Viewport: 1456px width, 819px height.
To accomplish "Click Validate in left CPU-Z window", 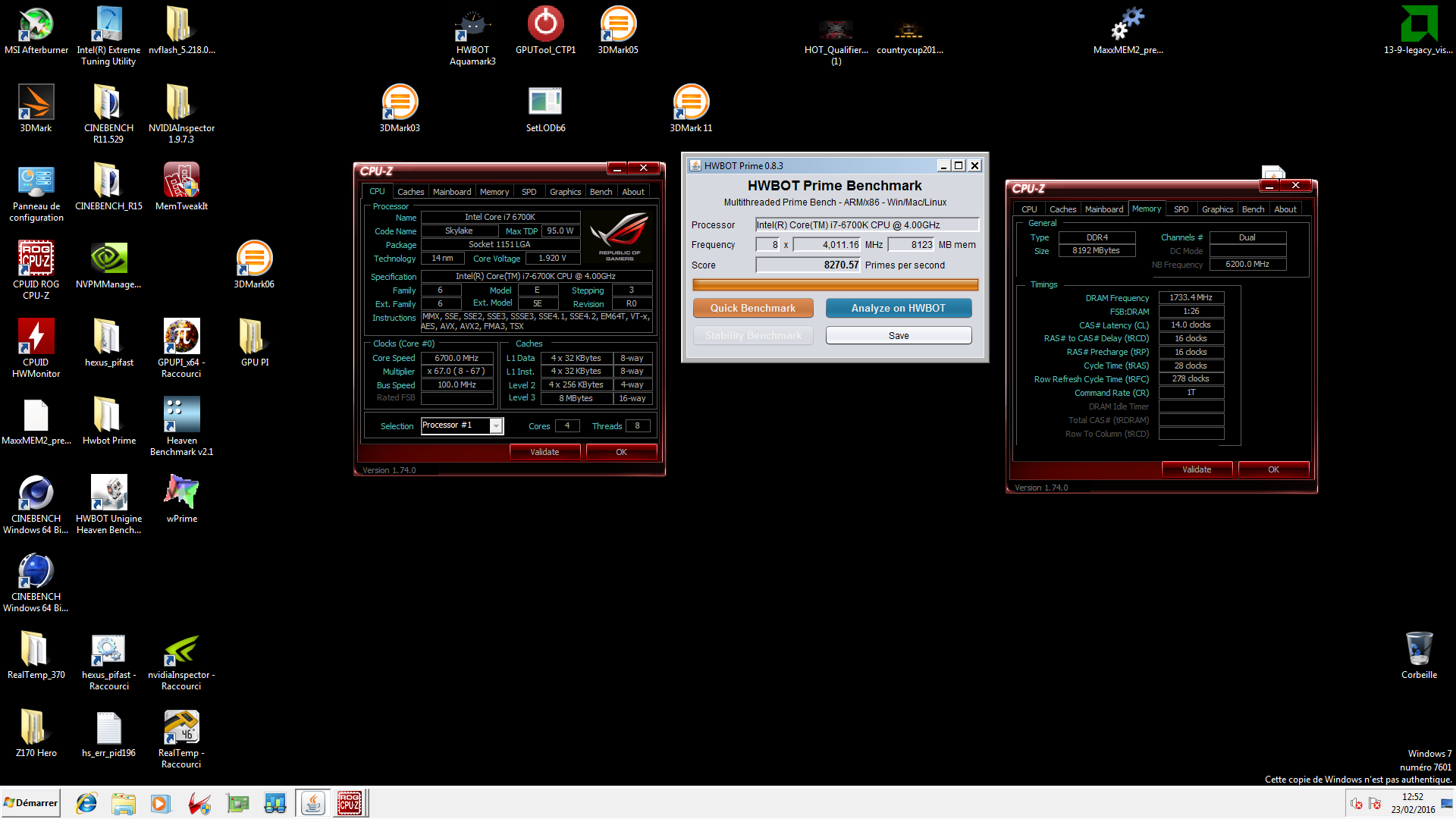I will [x=544, y=452].
